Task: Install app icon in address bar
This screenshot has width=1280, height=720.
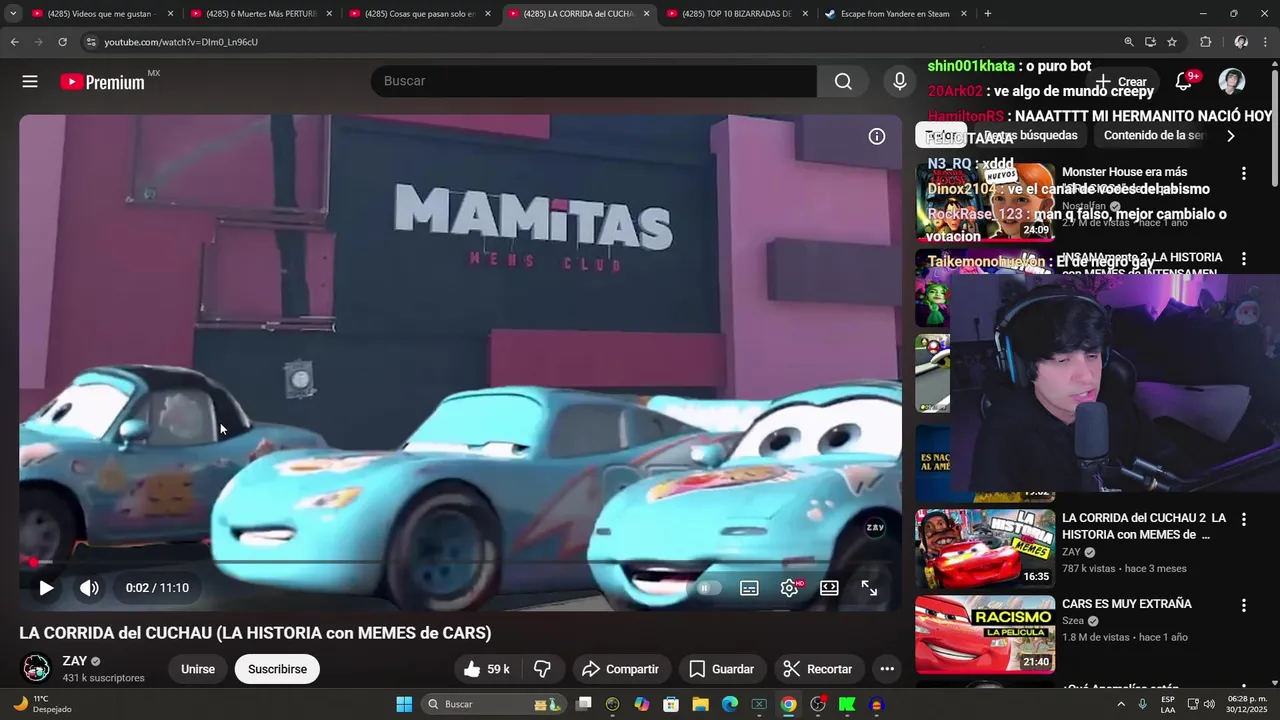Action: (1150, 42)
